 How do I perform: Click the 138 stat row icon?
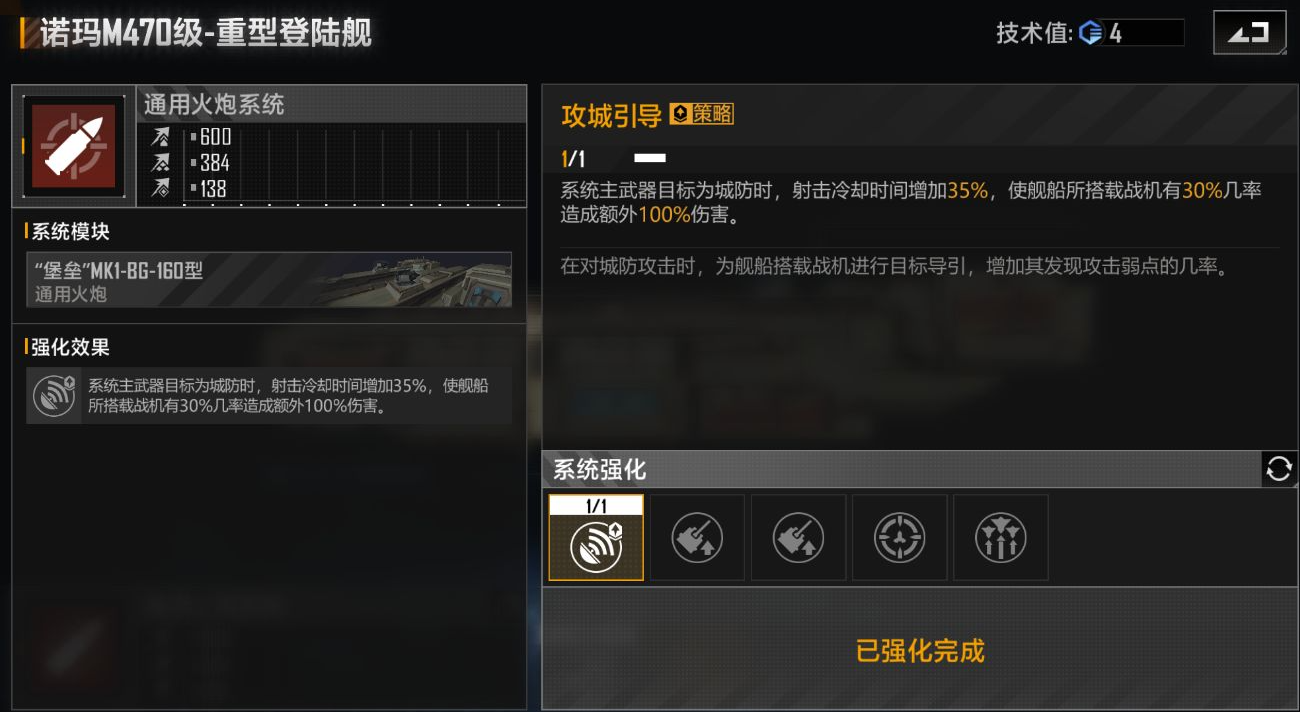click(x=160, y=188)
